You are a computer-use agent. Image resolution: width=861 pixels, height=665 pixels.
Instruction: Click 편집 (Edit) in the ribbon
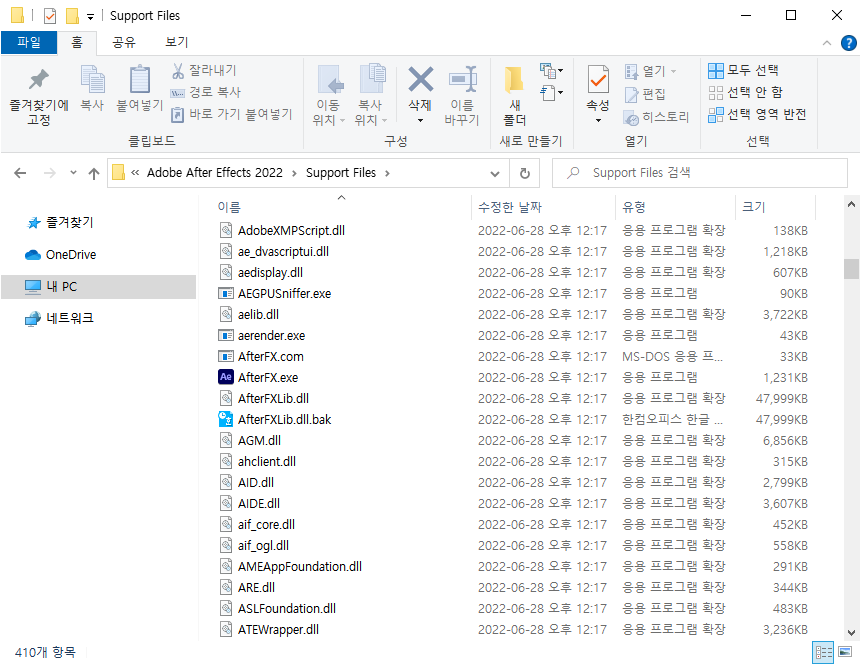tap(646, 94)
